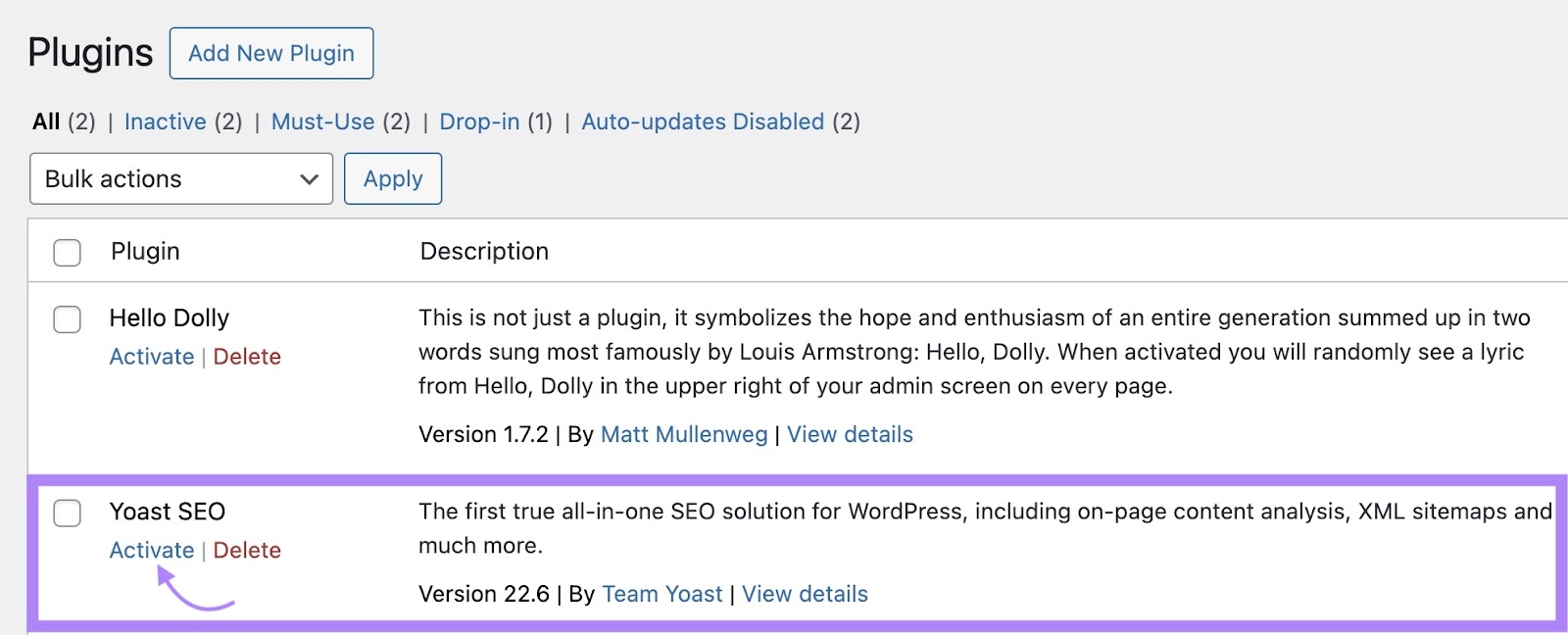The image size is (1568, 635).
Task: View details for Yoast SEO
Action: 804,594
